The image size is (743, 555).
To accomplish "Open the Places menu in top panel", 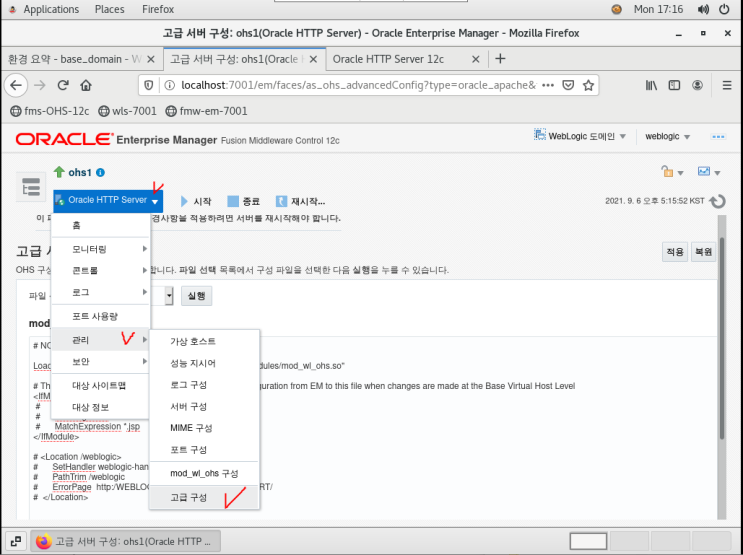I will coord(109,9).
